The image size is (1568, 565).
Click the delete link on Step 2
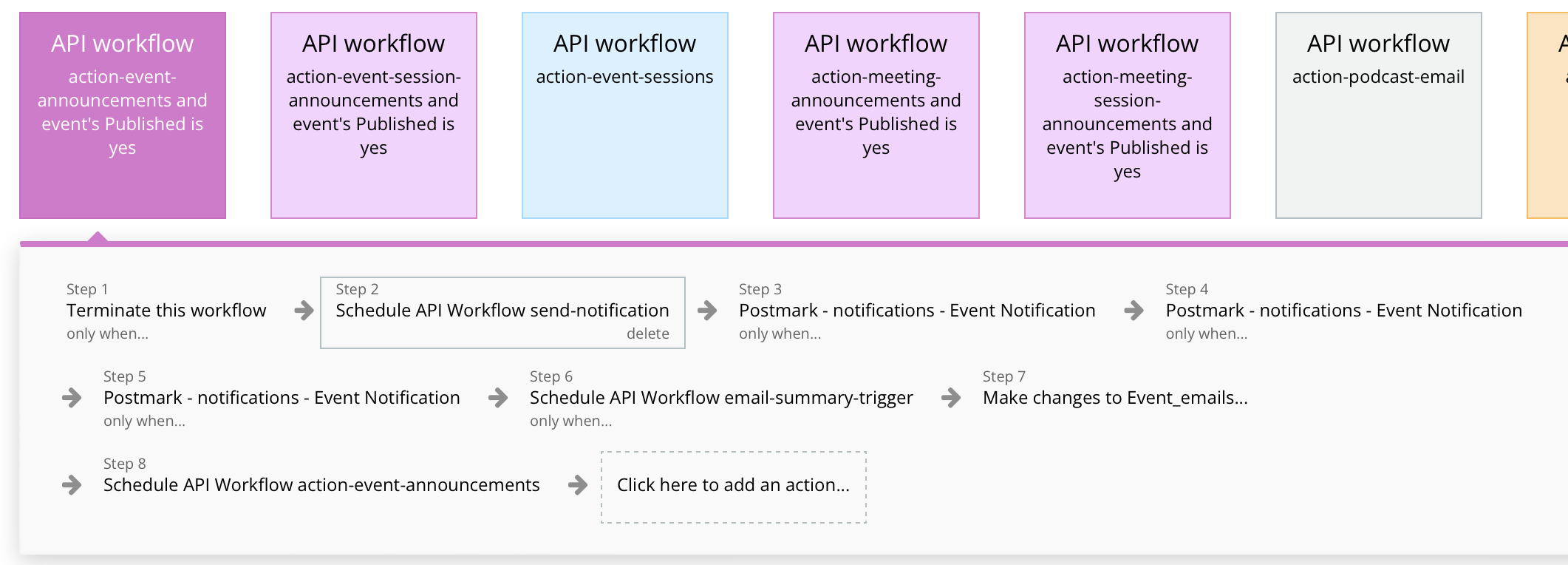coord(647,334)
